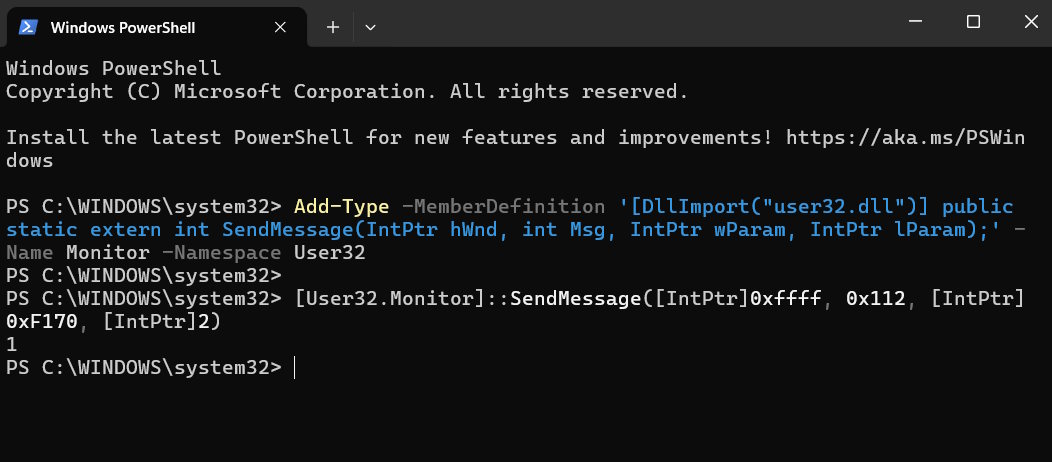The width and height of the screenshot is (1052, 462).
Task: Expand the new tab profiles dropdown chevron
Action: (370, 27)
